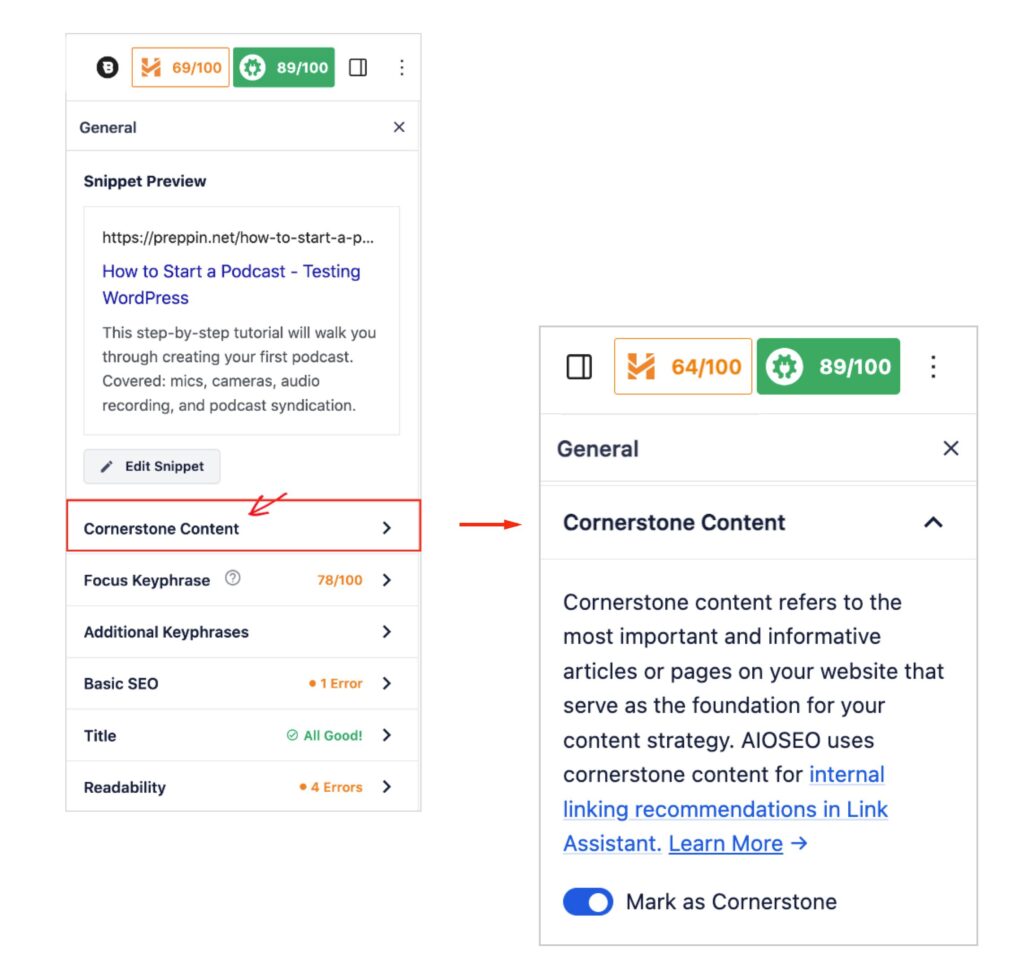Screen dimensions: 1024x964
Task: Click the 1 Error status label
Action: [335, 683]
